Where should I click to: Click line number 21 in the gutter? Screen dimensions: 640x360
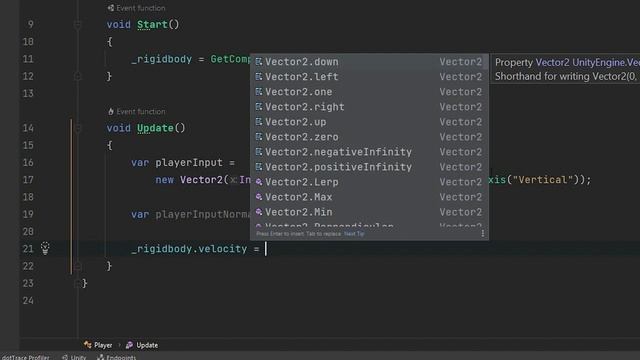pyautogui.click(x=28, y=249)
